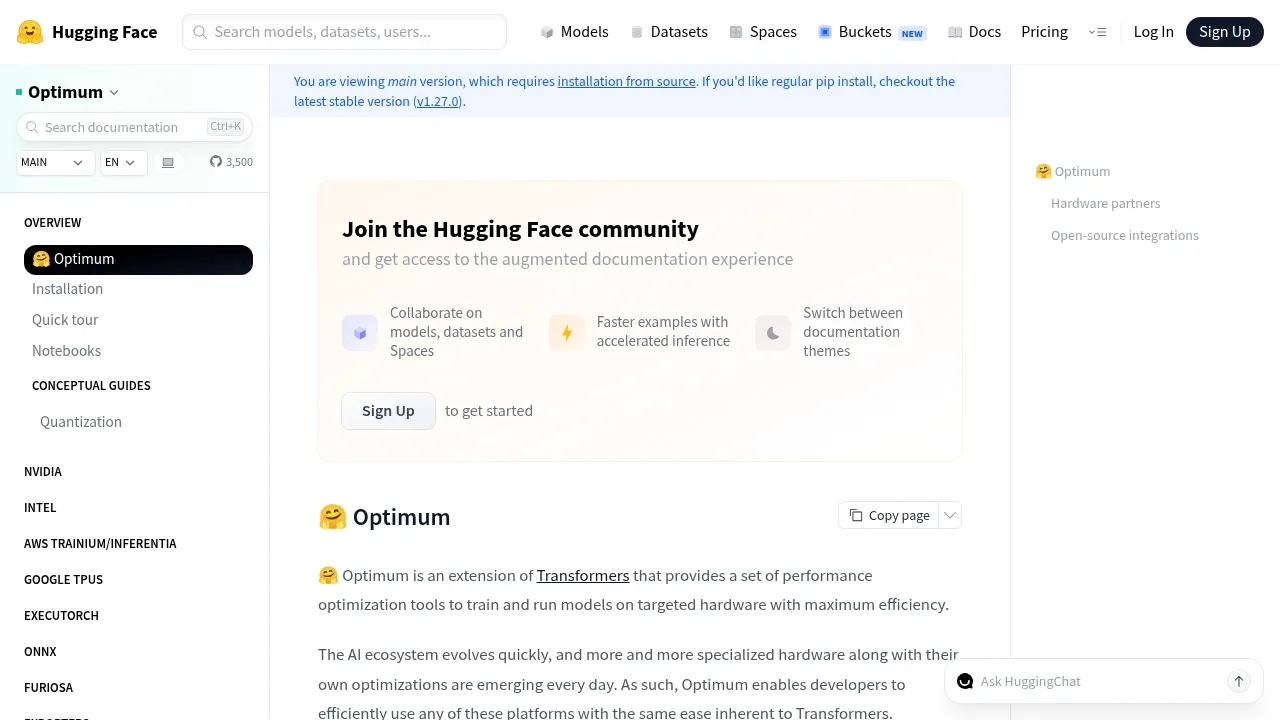
Task: Click the dark Sign Up button in header
Action: click(1224, 32)
